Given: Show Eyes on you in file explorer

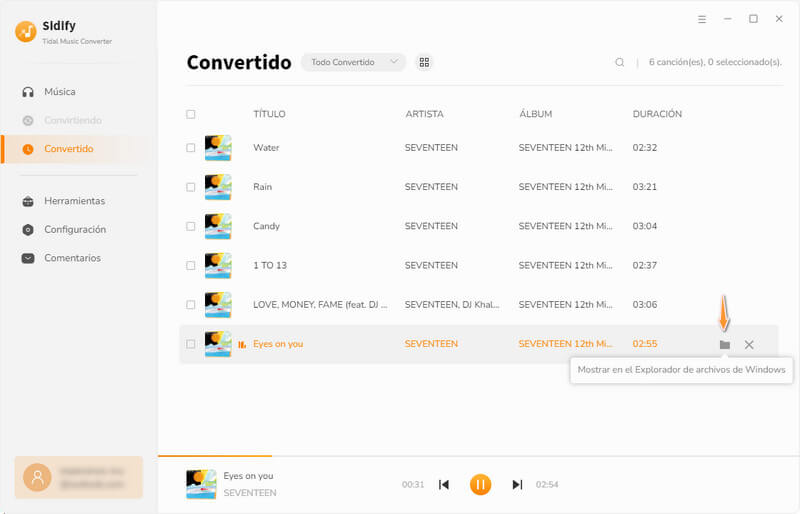Looking at the screenshot, I should pyautogui.click(x=724, y=345).
